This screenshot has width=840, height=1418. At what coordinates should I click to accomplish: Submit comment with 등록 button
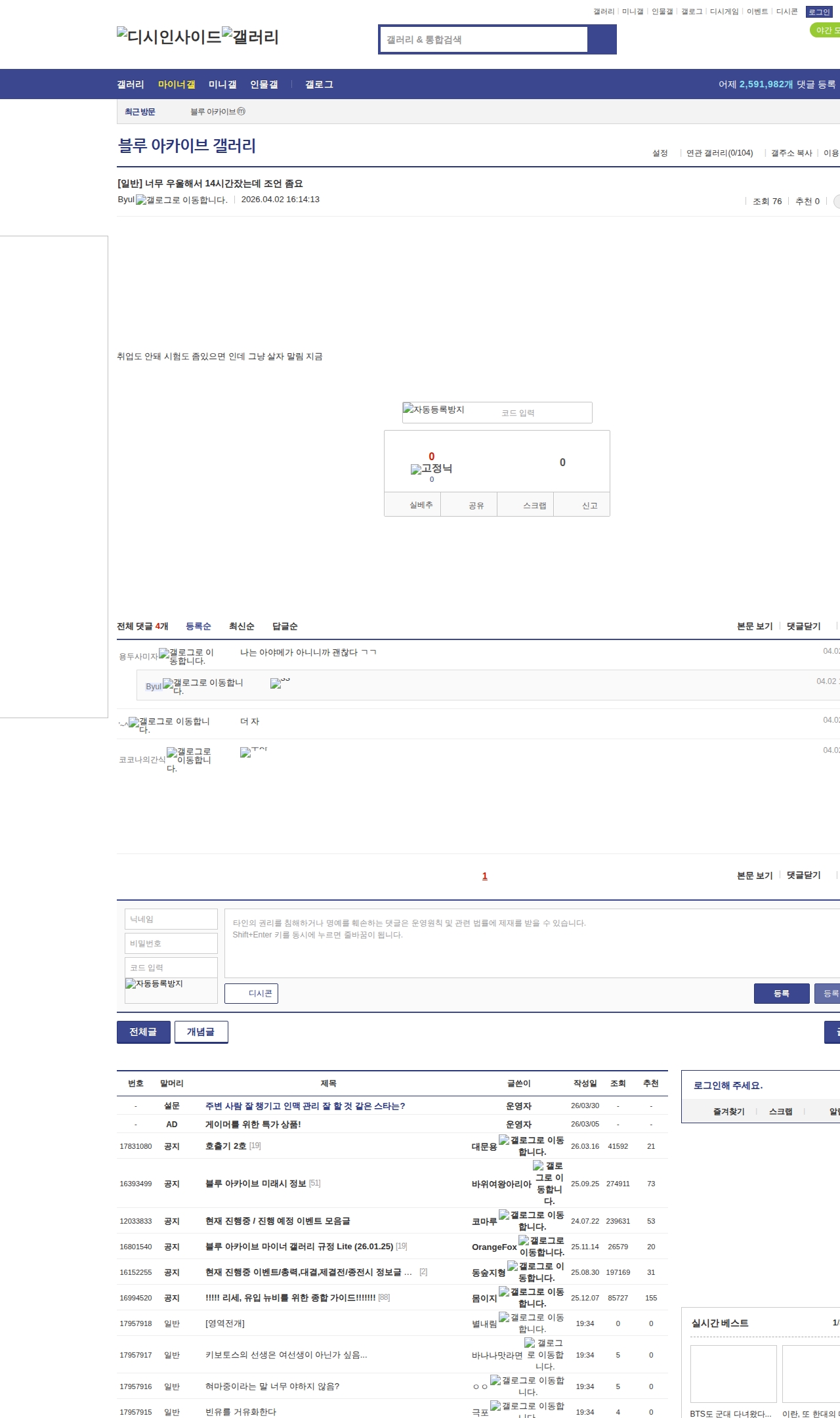pyautogui.click(x=782, y=993)
